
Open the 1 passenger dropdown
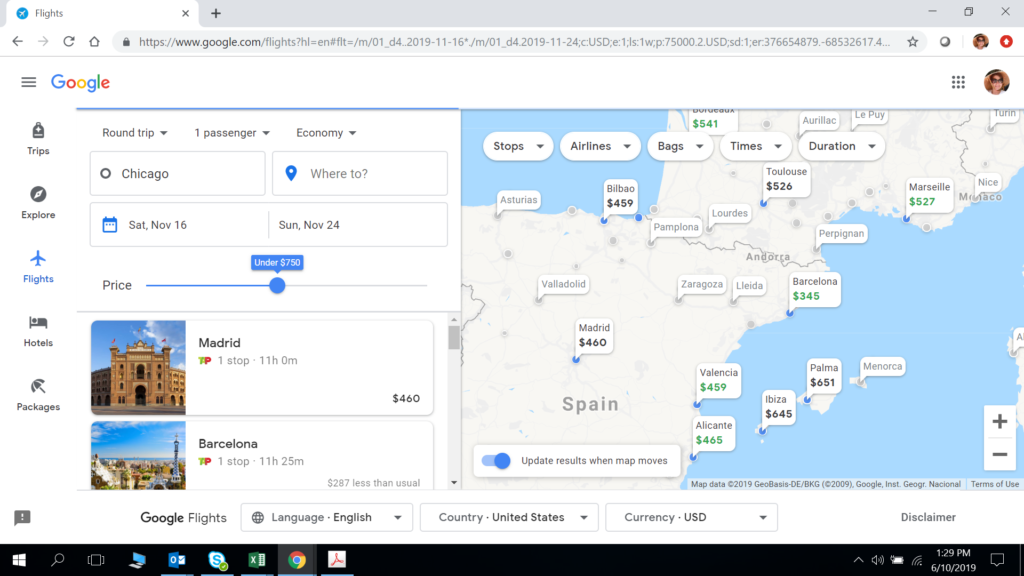pos(232,133)
